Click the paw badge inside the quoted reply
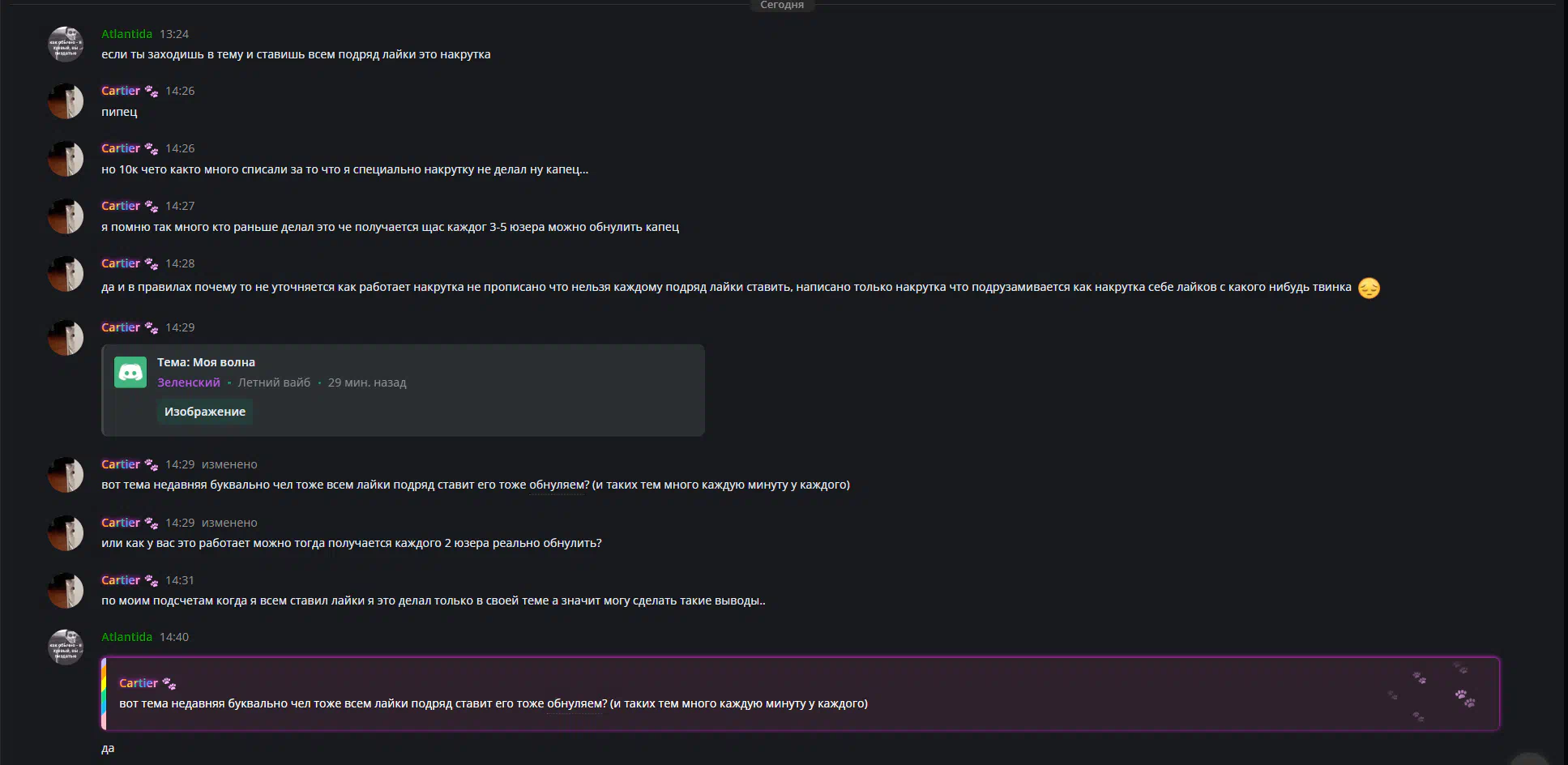 (169, 684)
